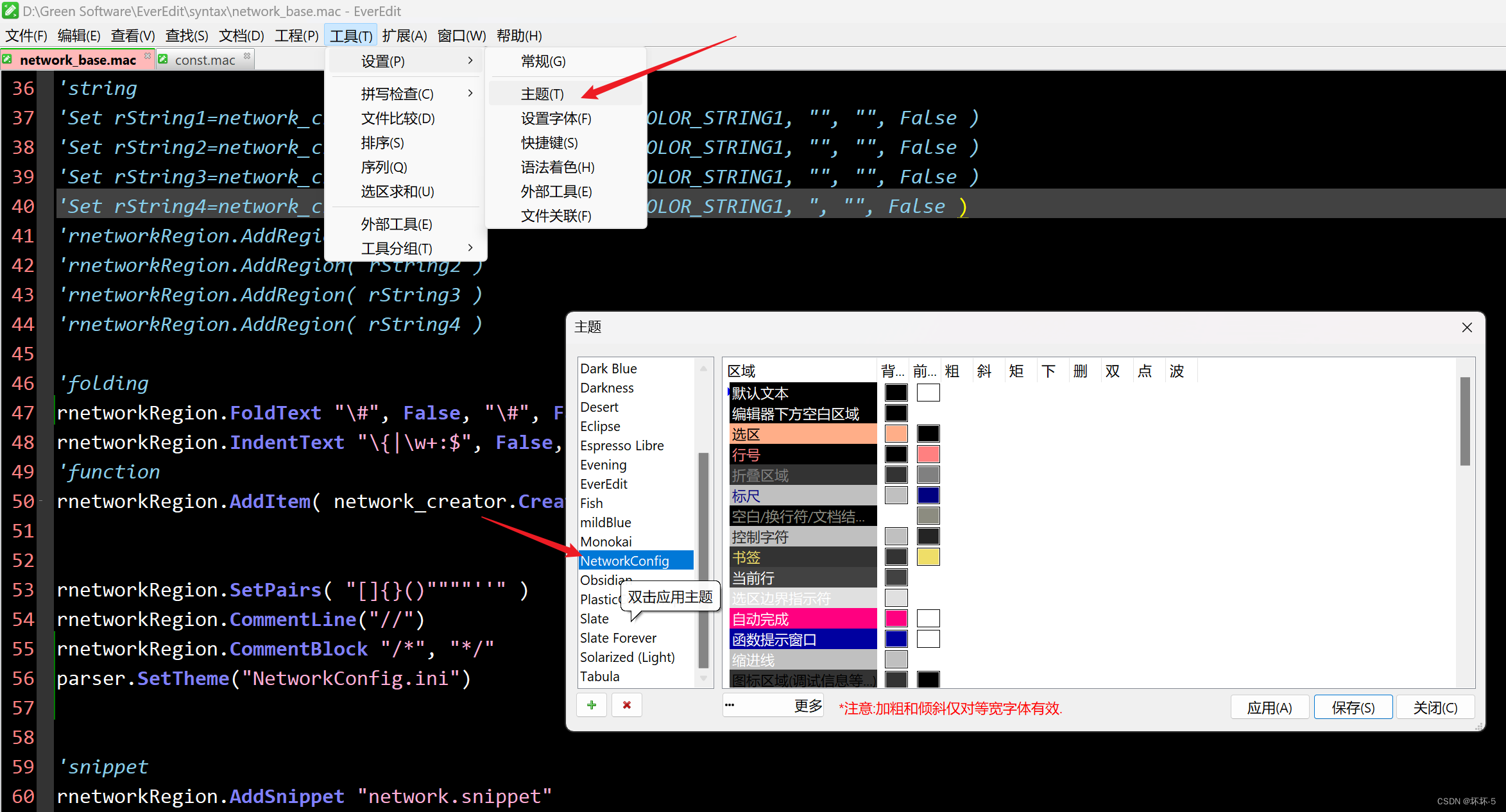Screen dimensions: 1506x812
Task: Open the 扩展(A) menu
Action: coord(404,35)
